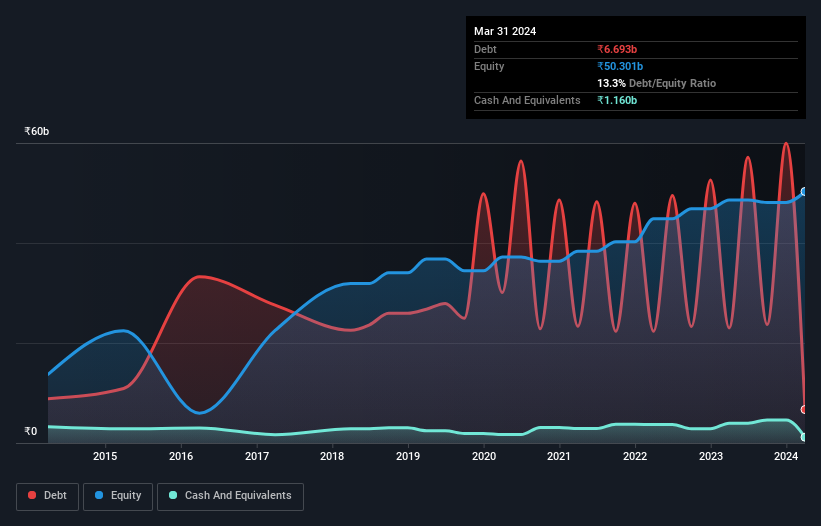This screenshot has width=821, height=526.
Task: Click the 2023 x-axis label
Action: pos(711,456)
